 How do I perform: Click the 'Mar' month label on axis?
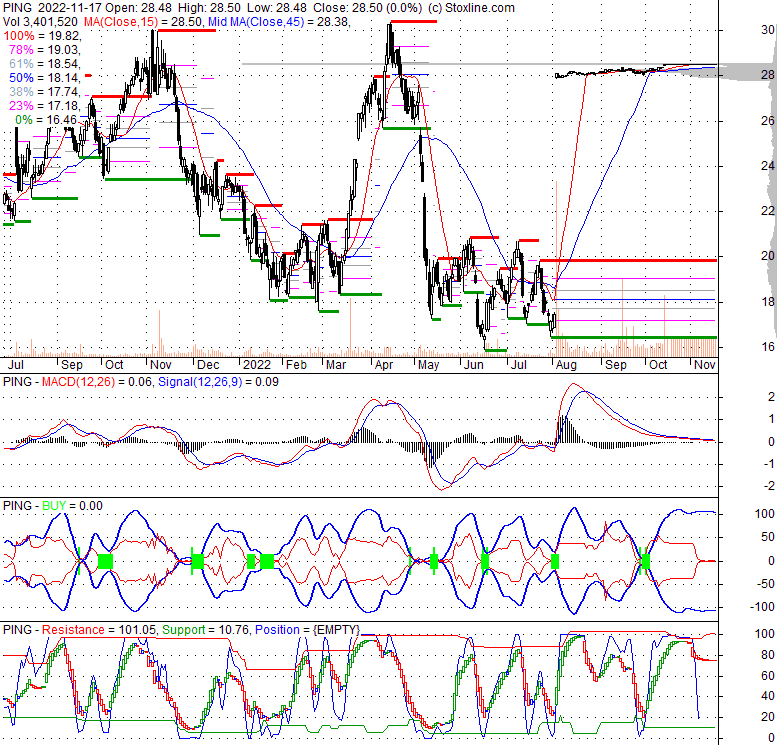[336, 365]
